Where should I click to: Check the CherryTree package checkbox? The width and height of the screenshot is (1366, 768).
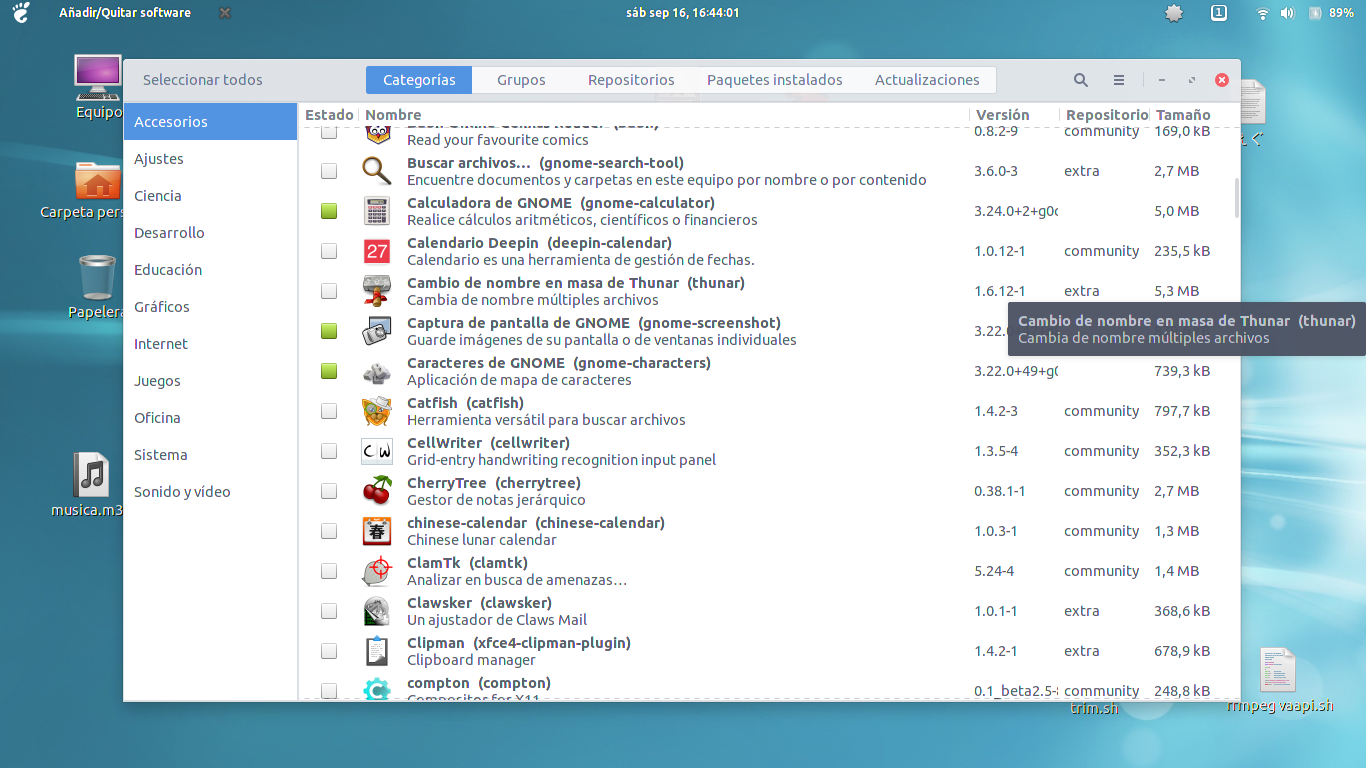tap(329, 491)
